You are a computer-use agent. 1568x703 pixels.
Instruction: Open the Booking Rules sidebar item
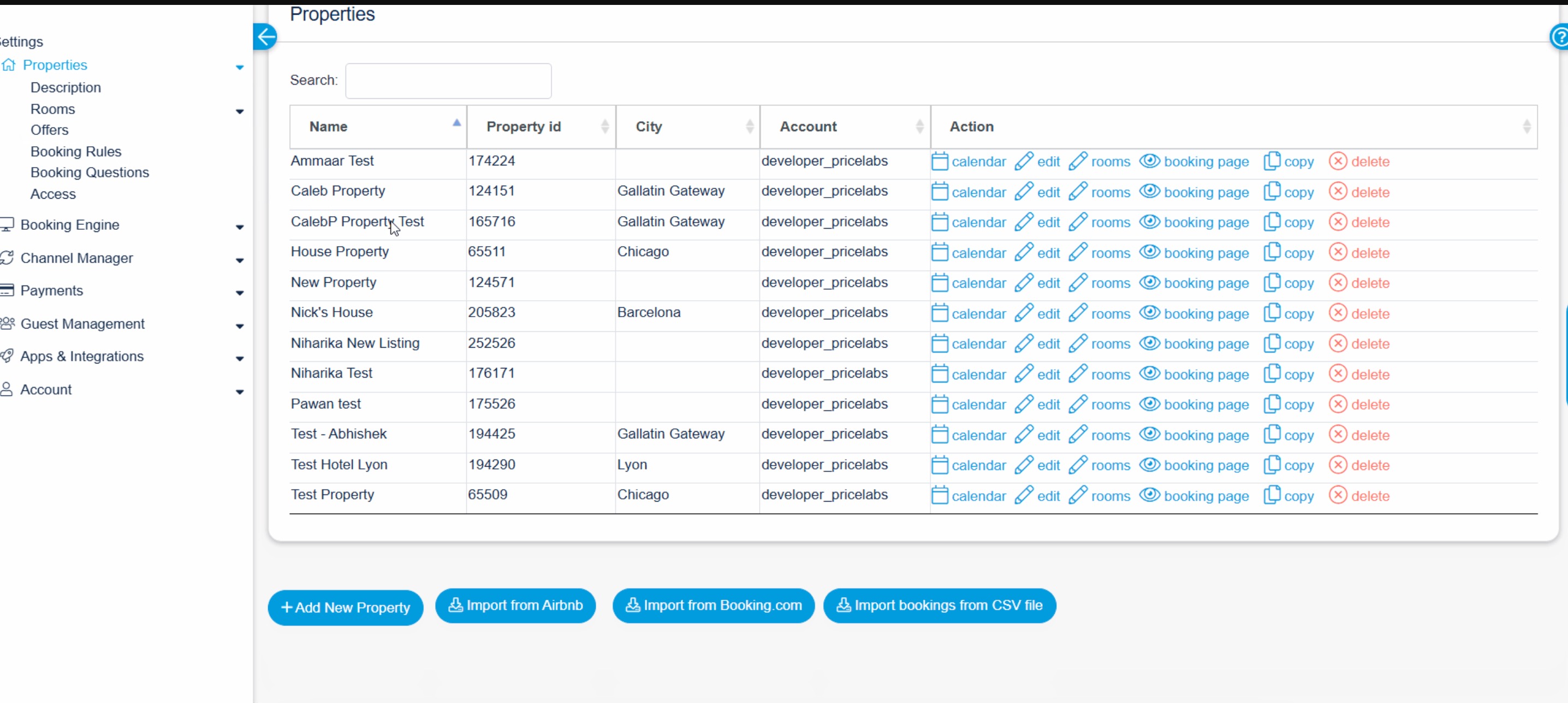tap(75, 151)
